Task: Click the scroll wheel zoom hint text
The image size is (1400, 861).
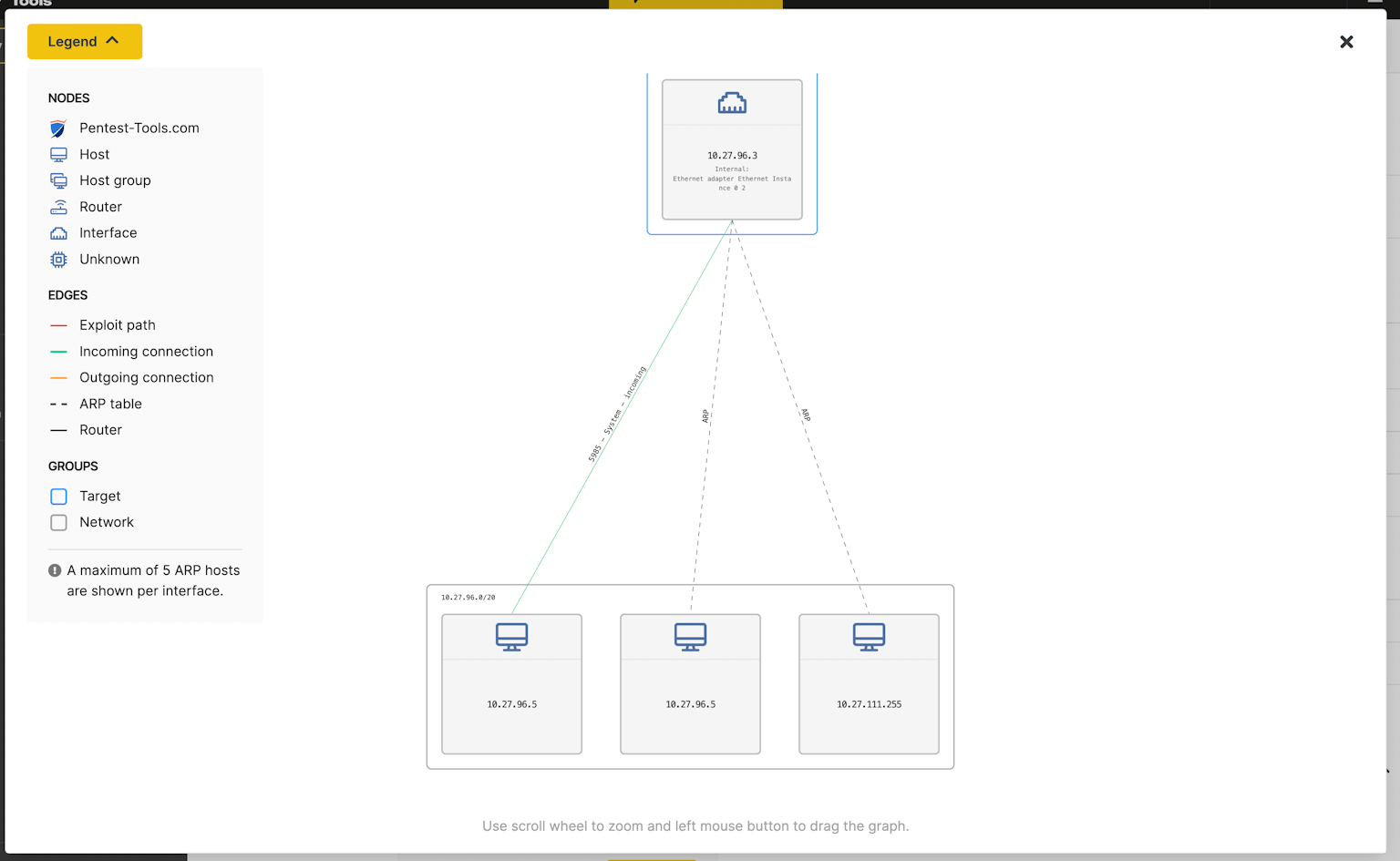Action: [695, 826]
